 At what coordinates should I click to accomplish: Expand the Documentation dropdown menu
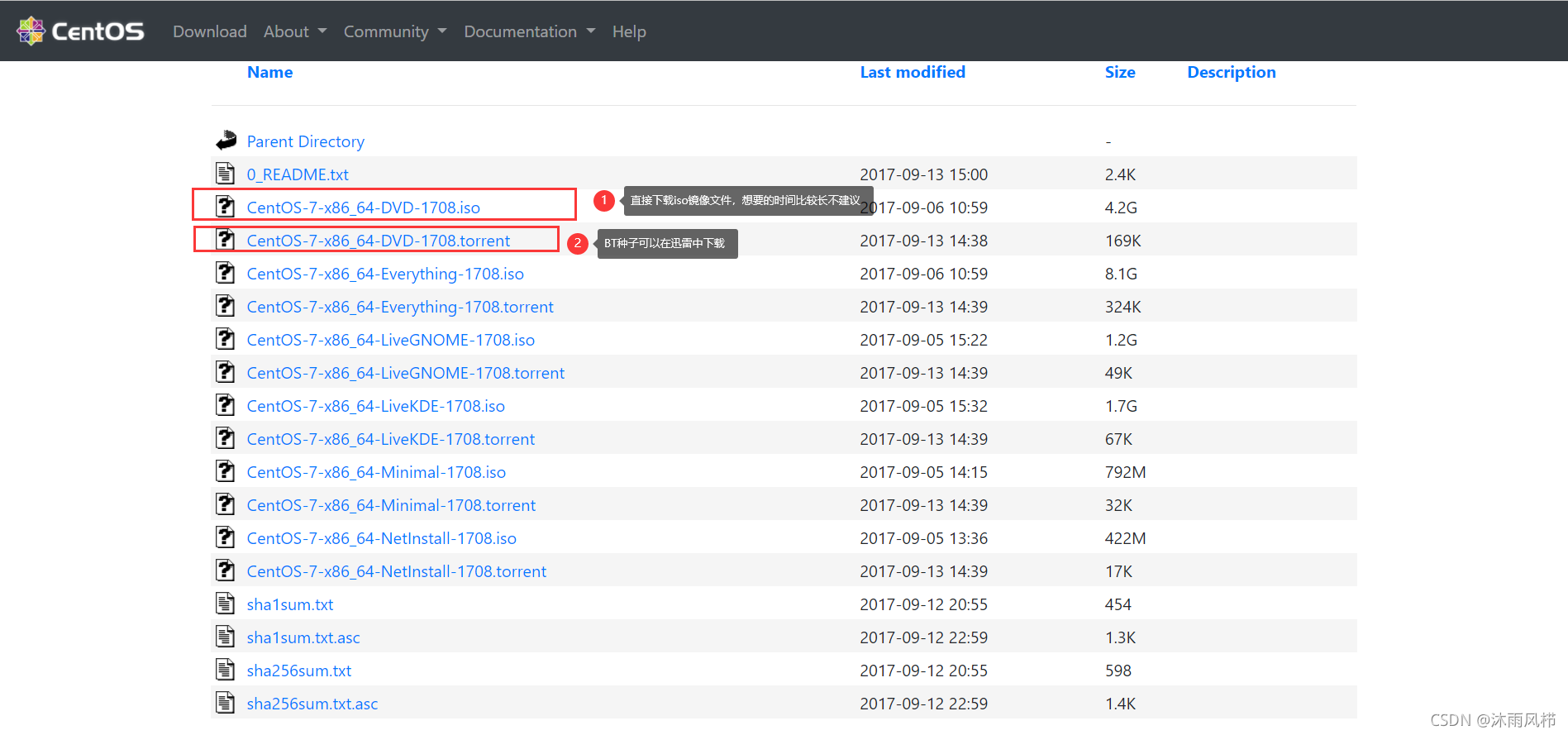[529, 31]
